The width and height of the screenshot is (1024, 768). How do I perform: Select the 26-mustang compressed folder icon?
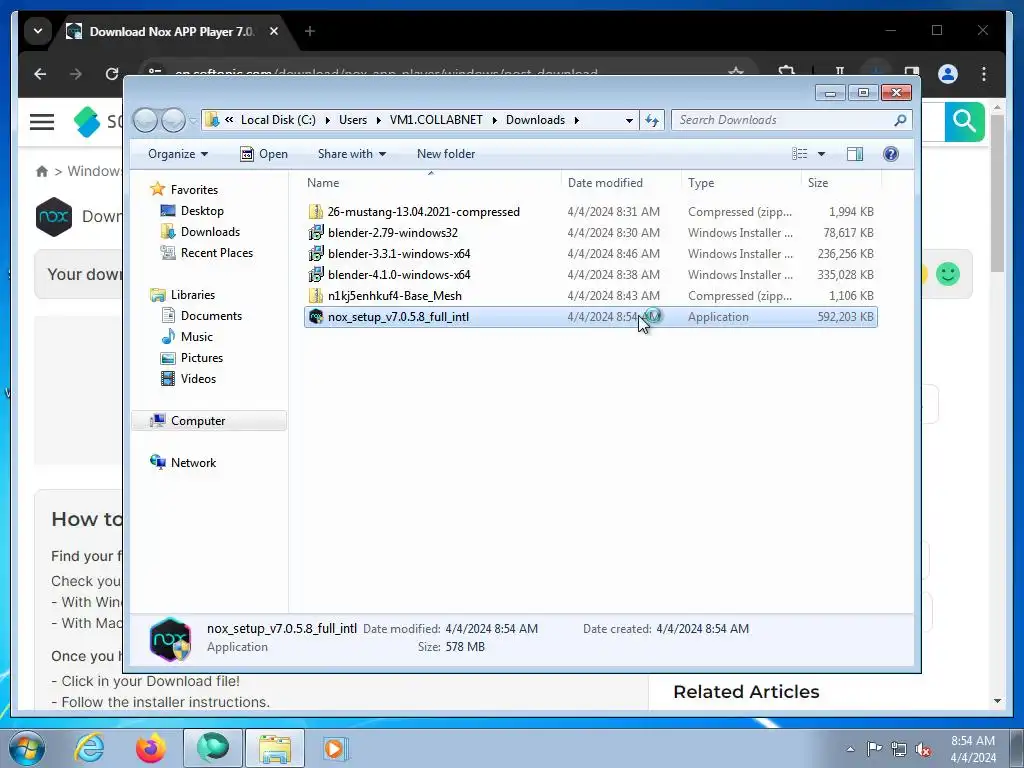(316, 212)
